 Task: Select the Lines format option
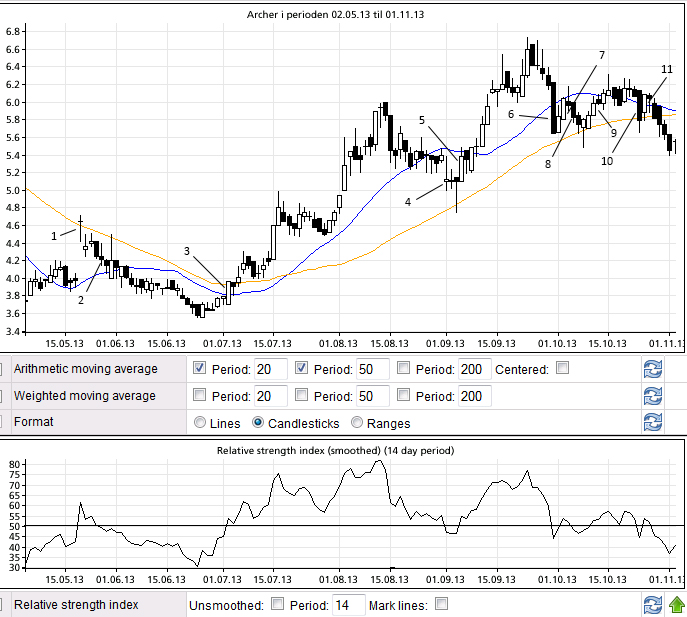[200, 422]
